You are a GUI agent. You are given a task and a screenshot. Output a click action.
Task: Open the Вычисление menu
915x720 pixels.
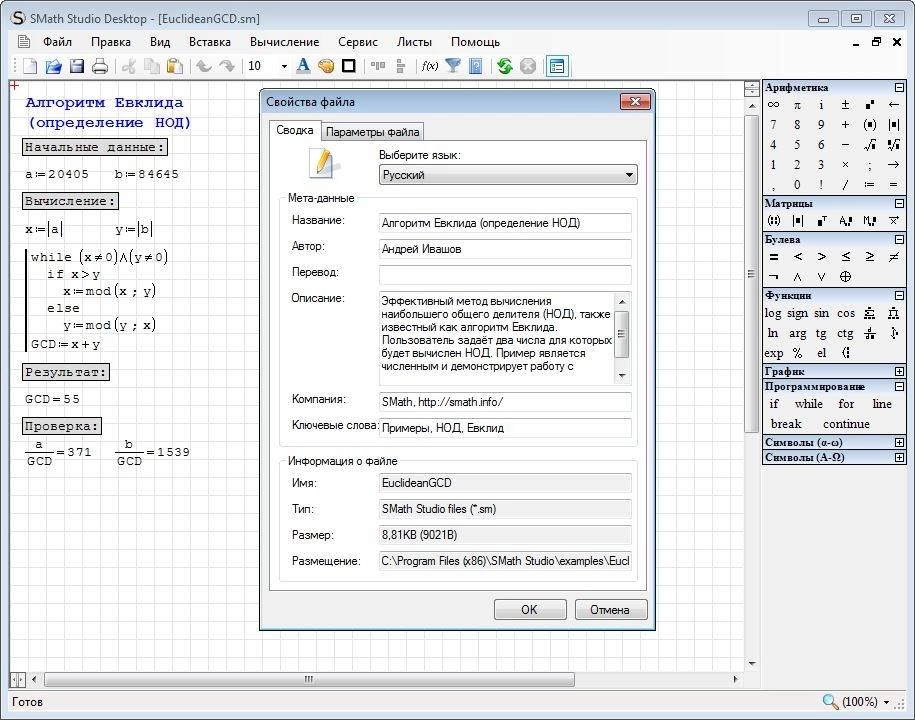[285, 42]
